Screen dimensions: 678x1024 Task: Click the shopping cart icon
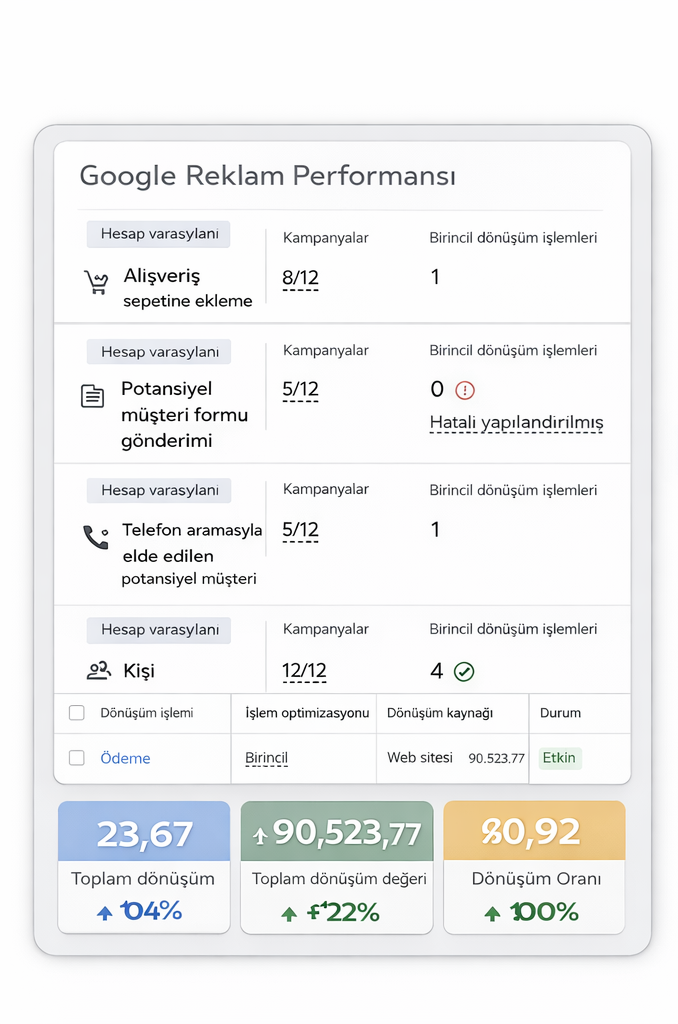pyautogui.click(x=95, y=282)
